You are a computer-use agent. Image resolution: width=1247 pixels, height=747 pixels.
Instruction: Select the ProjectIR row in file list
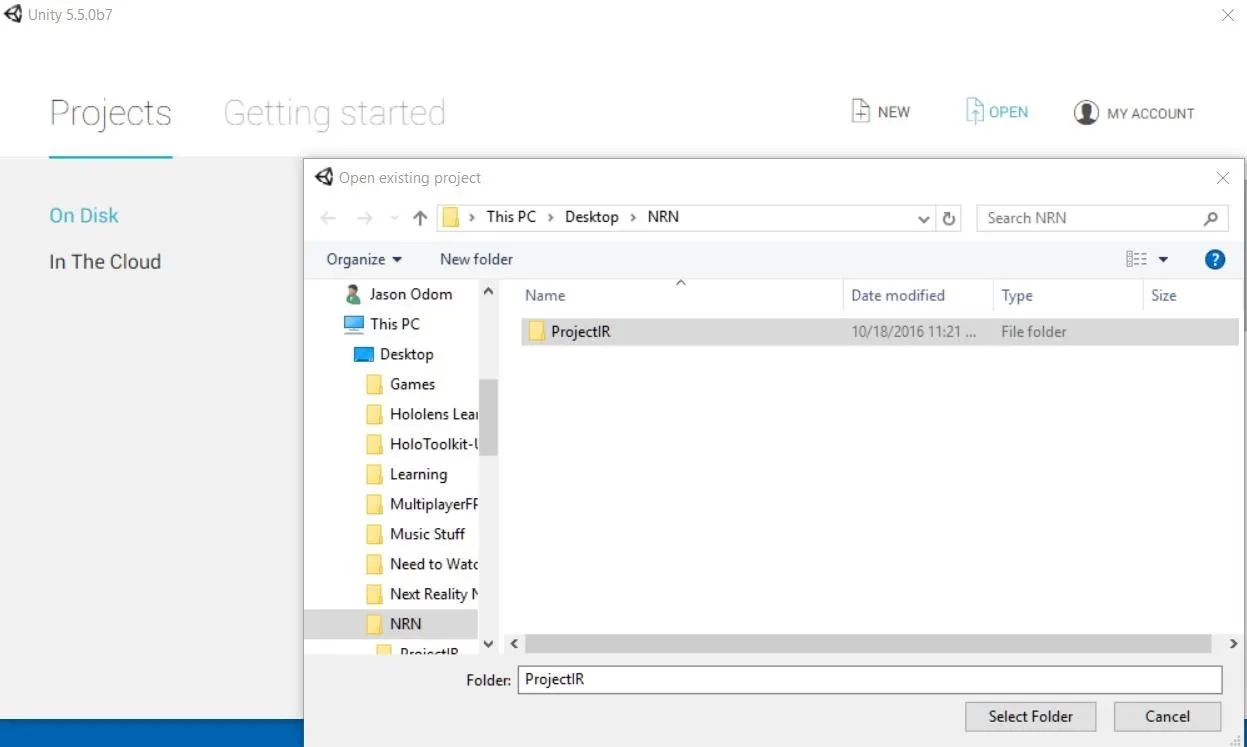coord(879,332)
